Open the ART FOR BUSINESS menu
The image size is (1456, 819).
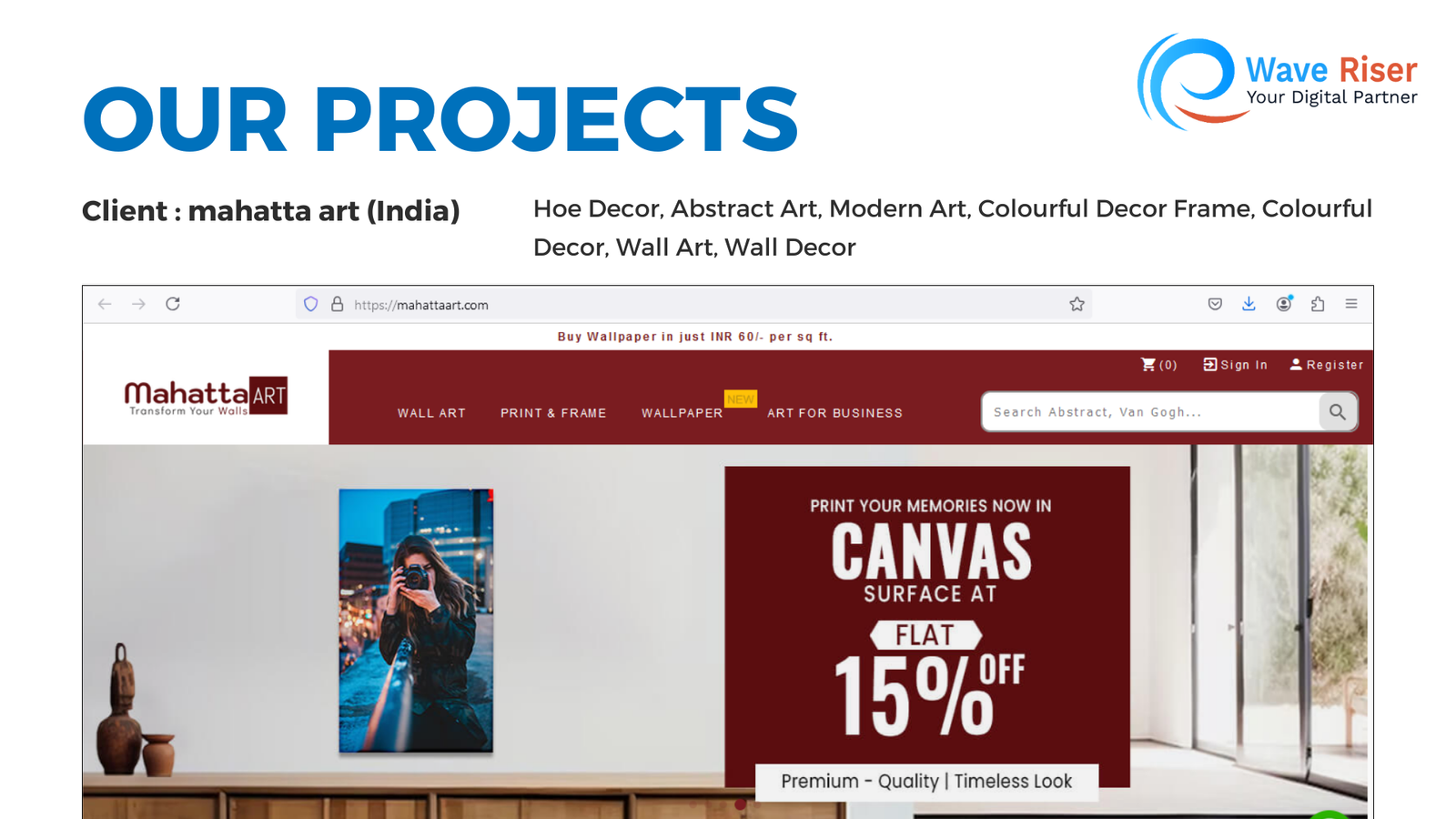point(834,413)
